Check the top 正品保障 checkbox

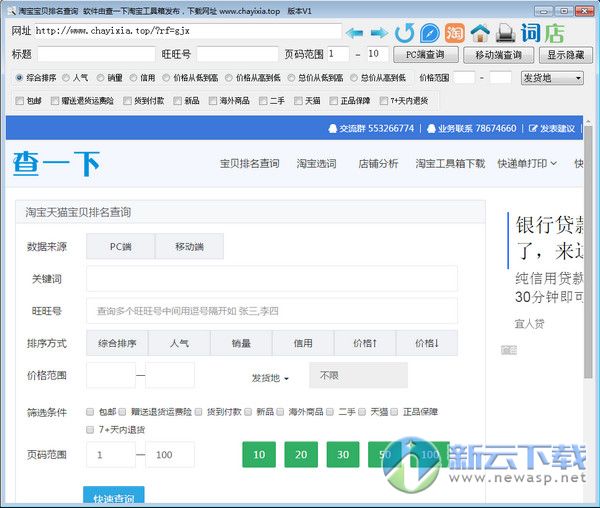tap(334, 101)
